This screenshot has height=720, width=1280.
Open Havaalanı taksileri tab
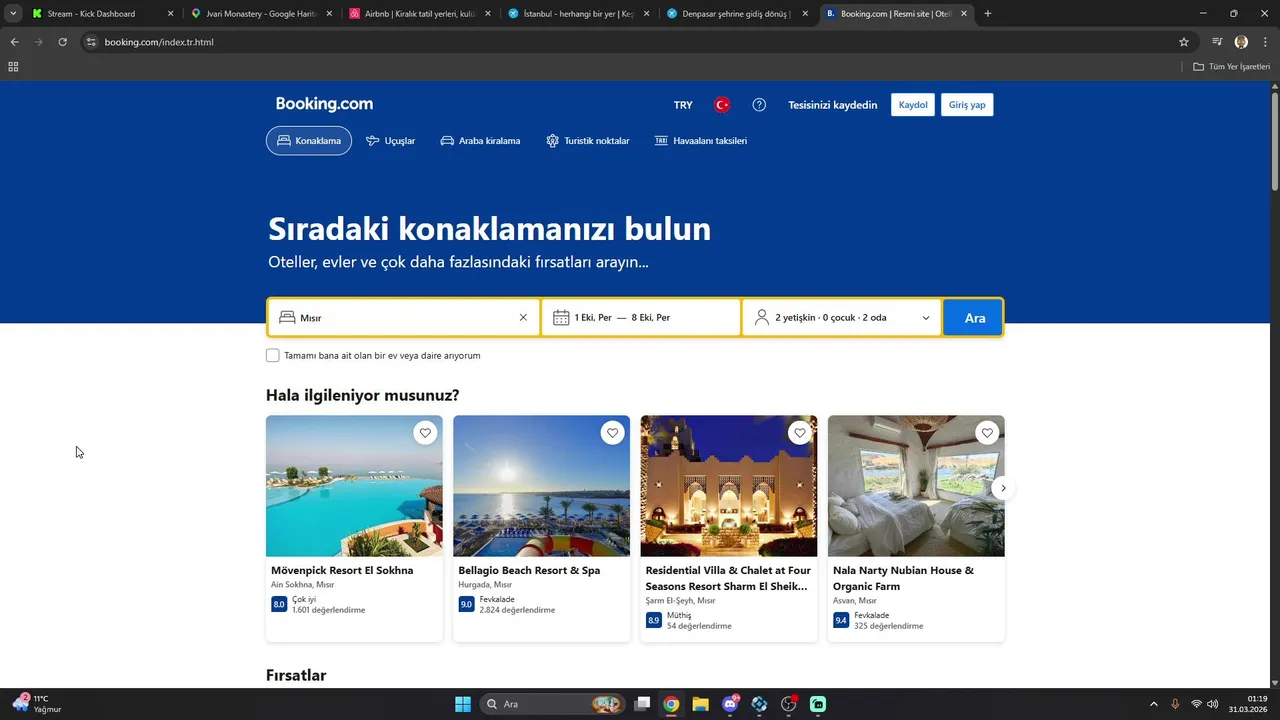pyautogui.click(x=700, y=141)
